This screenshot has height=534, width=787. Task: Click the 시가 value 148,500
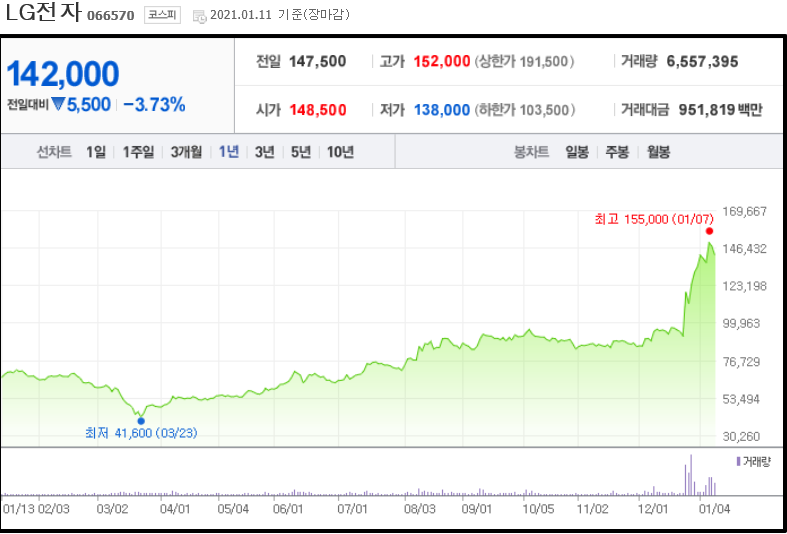[x=318, y=110]
